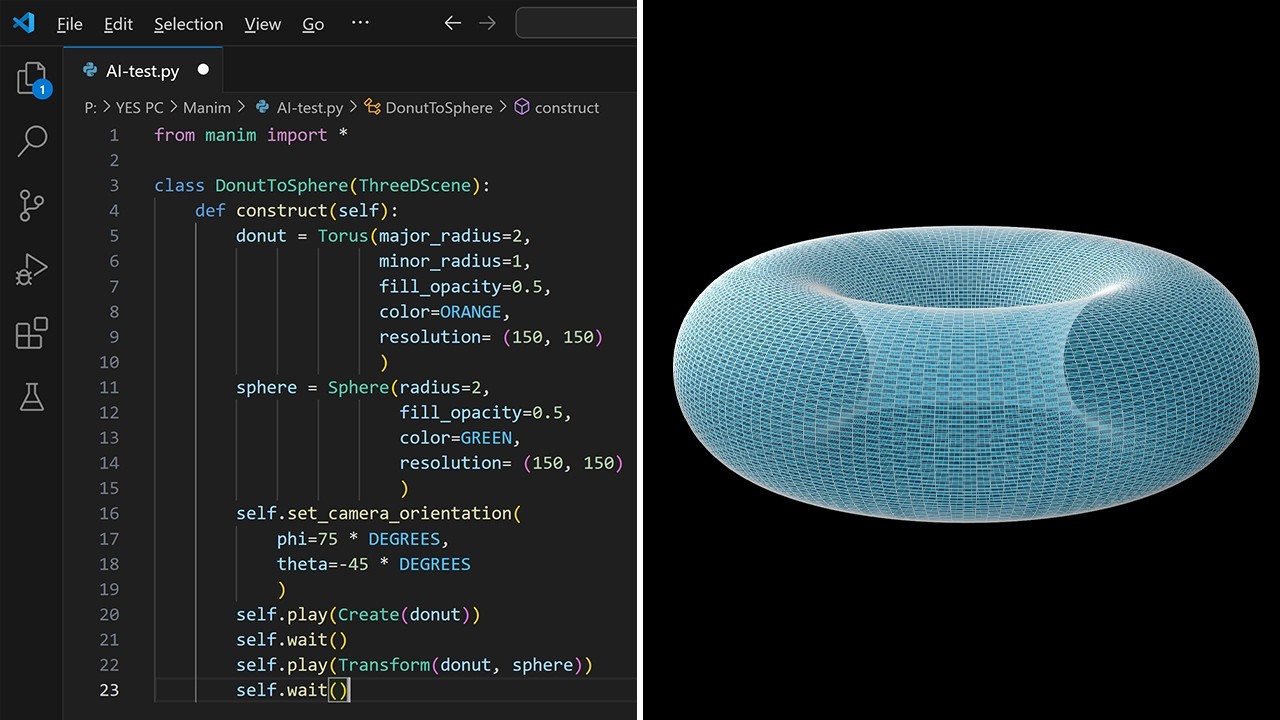
Task: Open the Search view in activity bar
Action: [x=32, y=141]
